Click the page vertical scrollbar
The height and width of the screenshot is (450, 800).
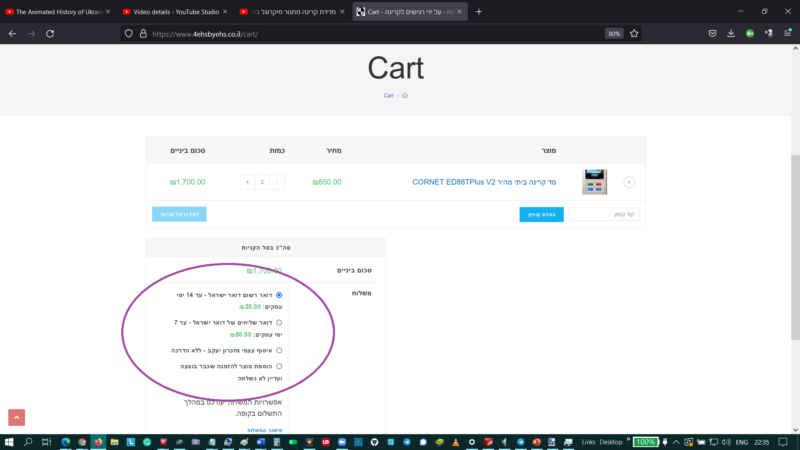[795, 247]
